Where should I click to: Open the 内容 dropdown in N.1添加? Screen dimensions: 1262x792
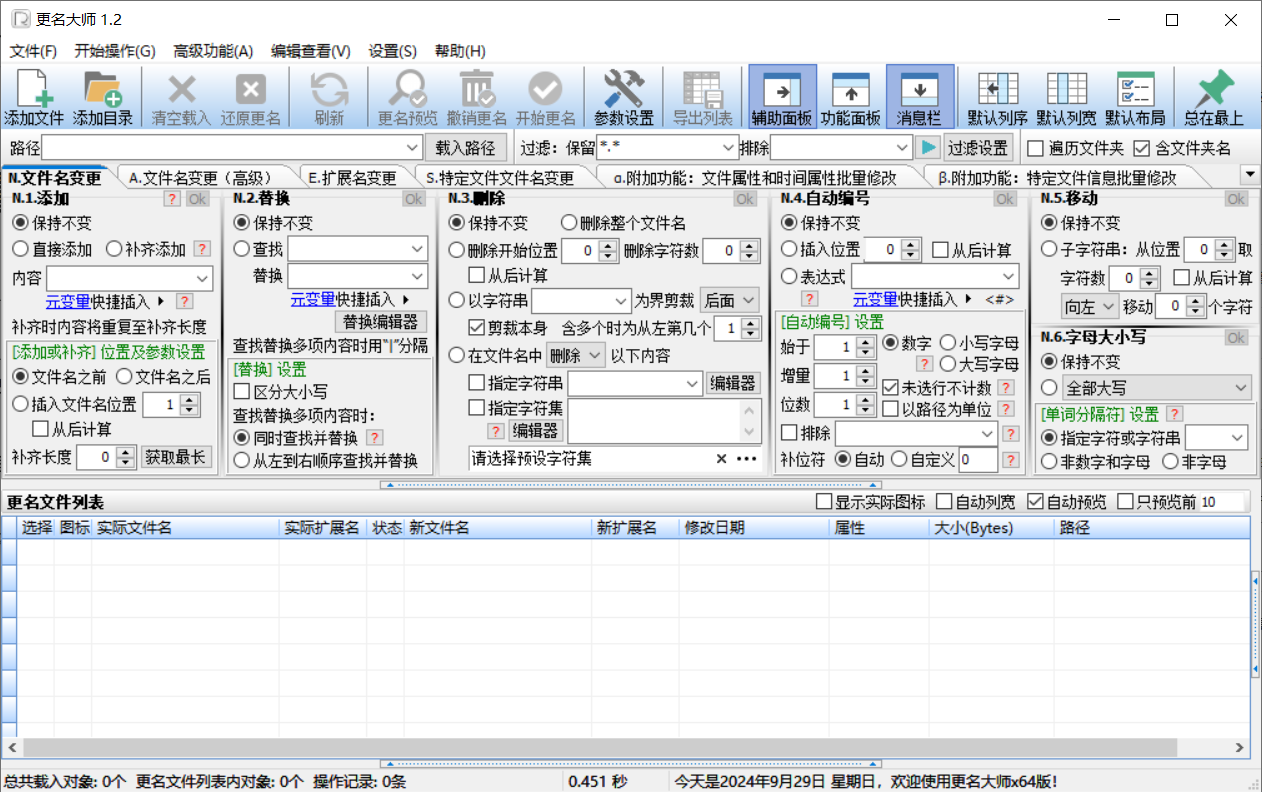(203, 278)
